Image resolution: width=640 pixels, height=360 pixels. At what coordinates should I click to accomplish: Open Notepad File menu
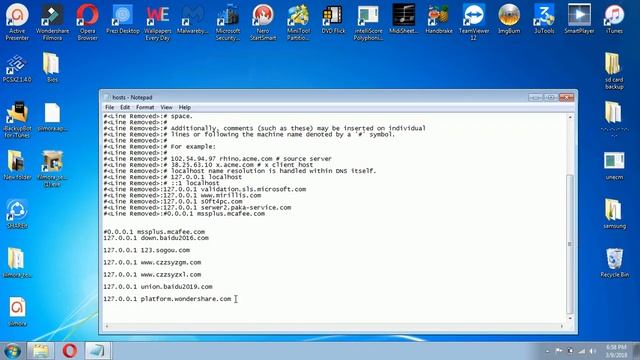point(109,107)
